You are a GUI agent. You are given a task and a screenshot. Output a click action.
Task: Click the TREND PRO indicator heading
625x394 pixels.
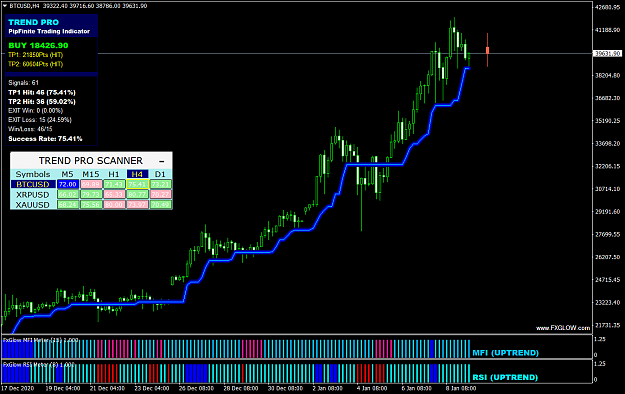33,22
